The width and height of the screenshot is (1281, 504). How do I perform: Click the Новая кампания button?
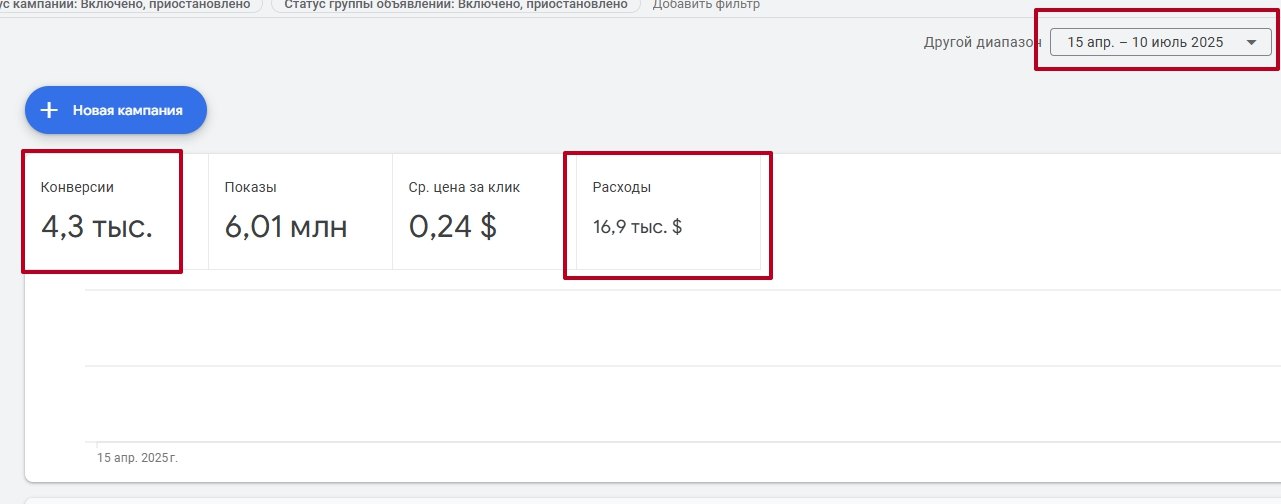coord(116,110)
